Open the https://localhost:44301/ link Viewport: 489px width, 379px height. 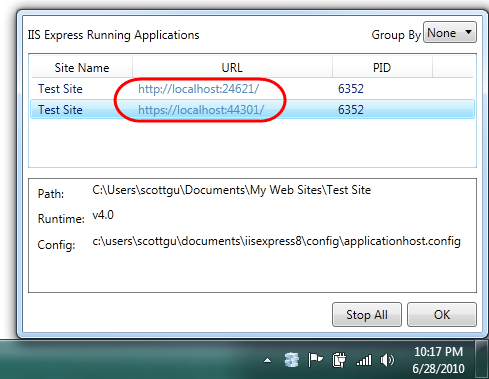(x=201, y=110)
